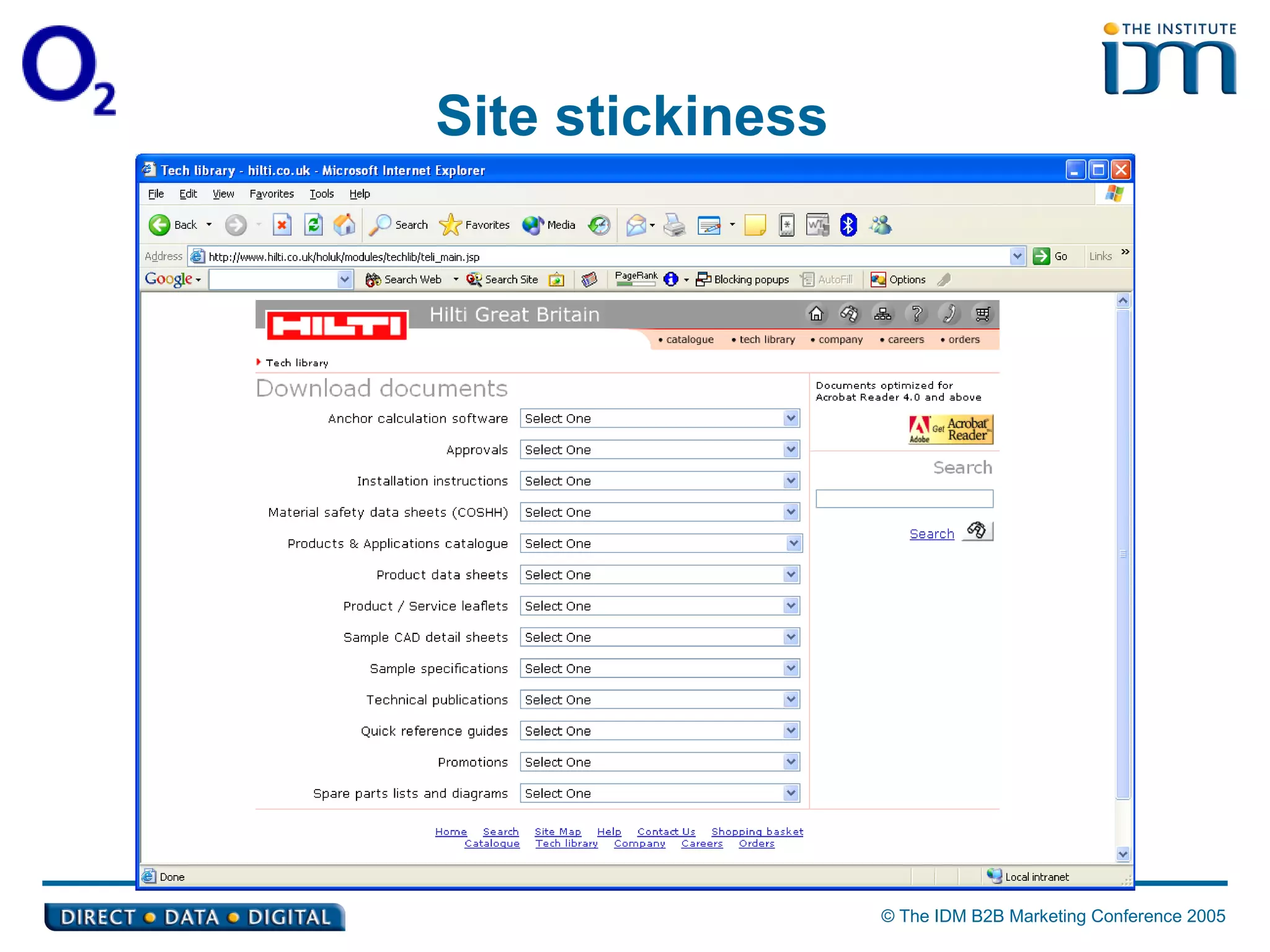1270x952 pixels.
Task: Go to browser Home page icon
Action: click(345, 225)
